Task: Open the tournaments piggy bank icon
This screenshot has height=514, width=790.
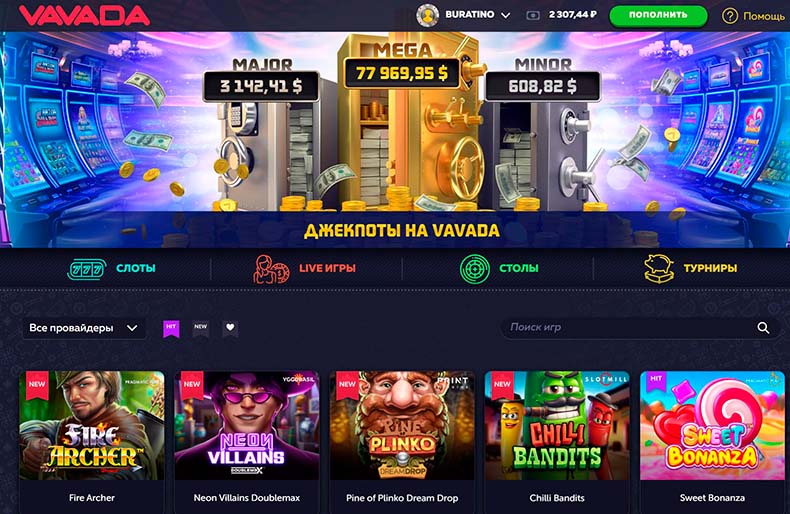Action: pos(659,269)
